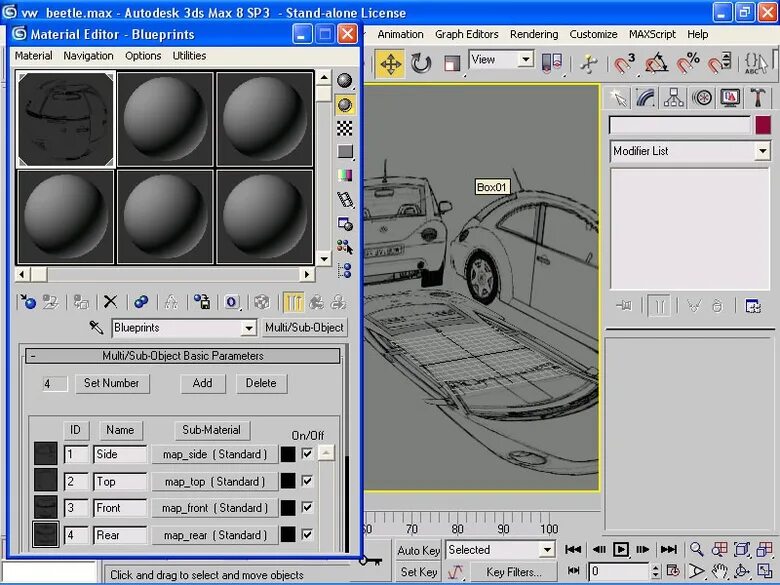Click the Sample UV Tiling icon
Screen dimensions: 780x585
point(345,151)
